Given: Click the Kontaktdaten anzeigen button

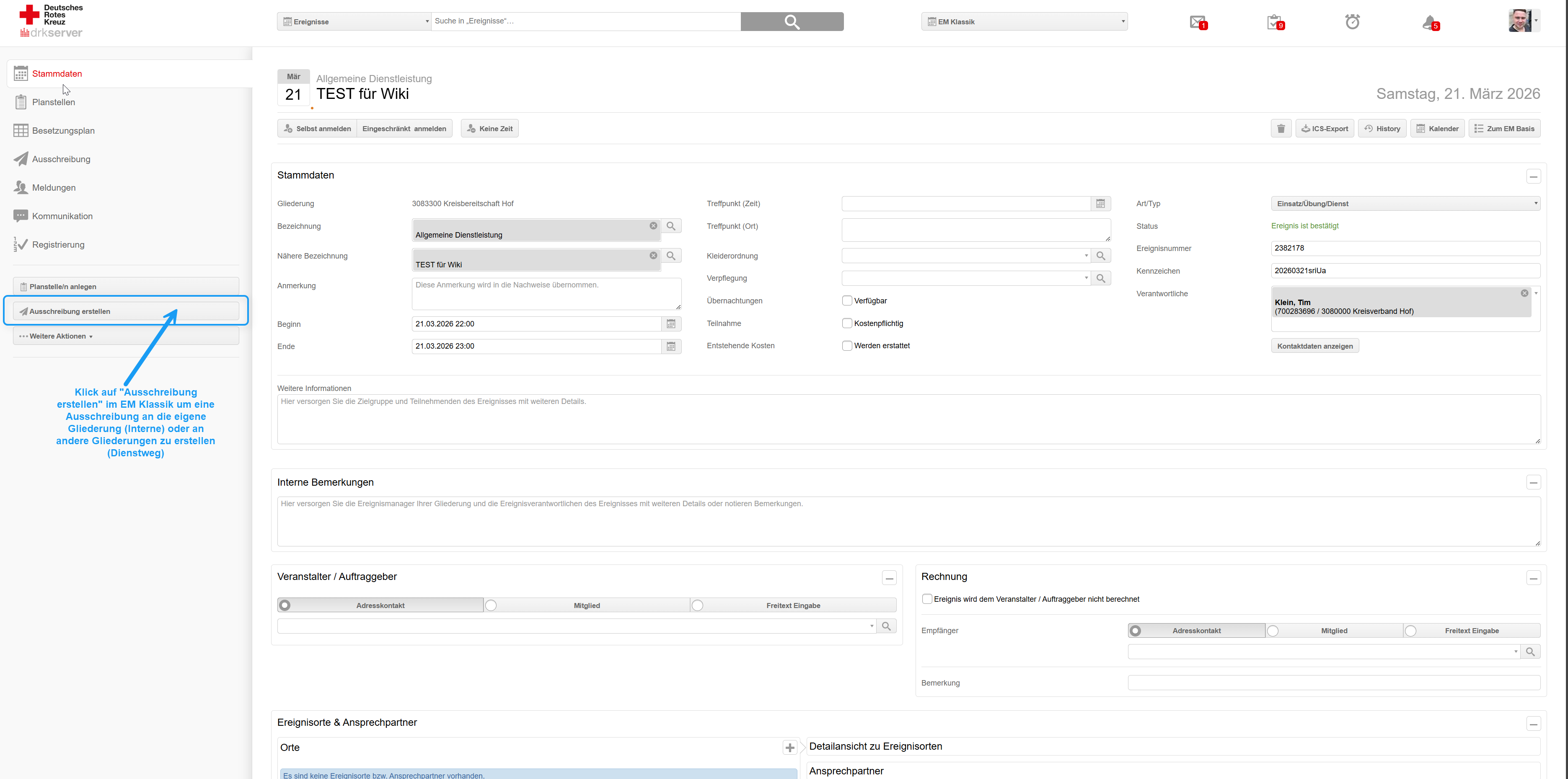Looking at the screenshot, I should (1315, 346).
